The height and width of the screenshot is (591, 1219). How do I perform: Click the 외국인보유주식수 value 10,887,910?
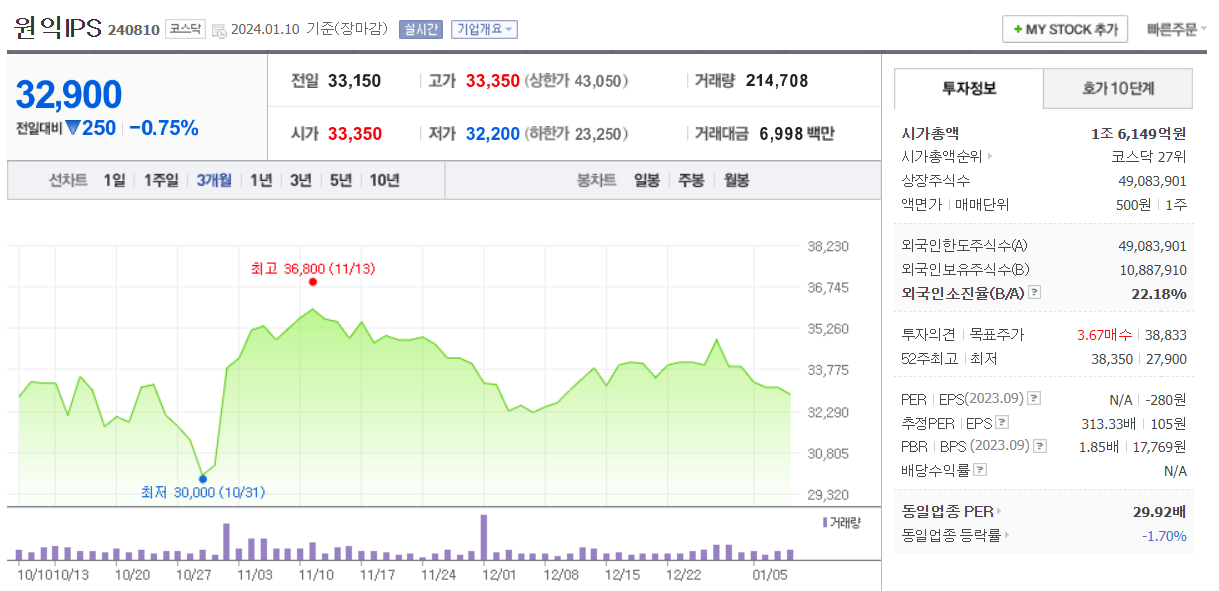pos(1152,270)
